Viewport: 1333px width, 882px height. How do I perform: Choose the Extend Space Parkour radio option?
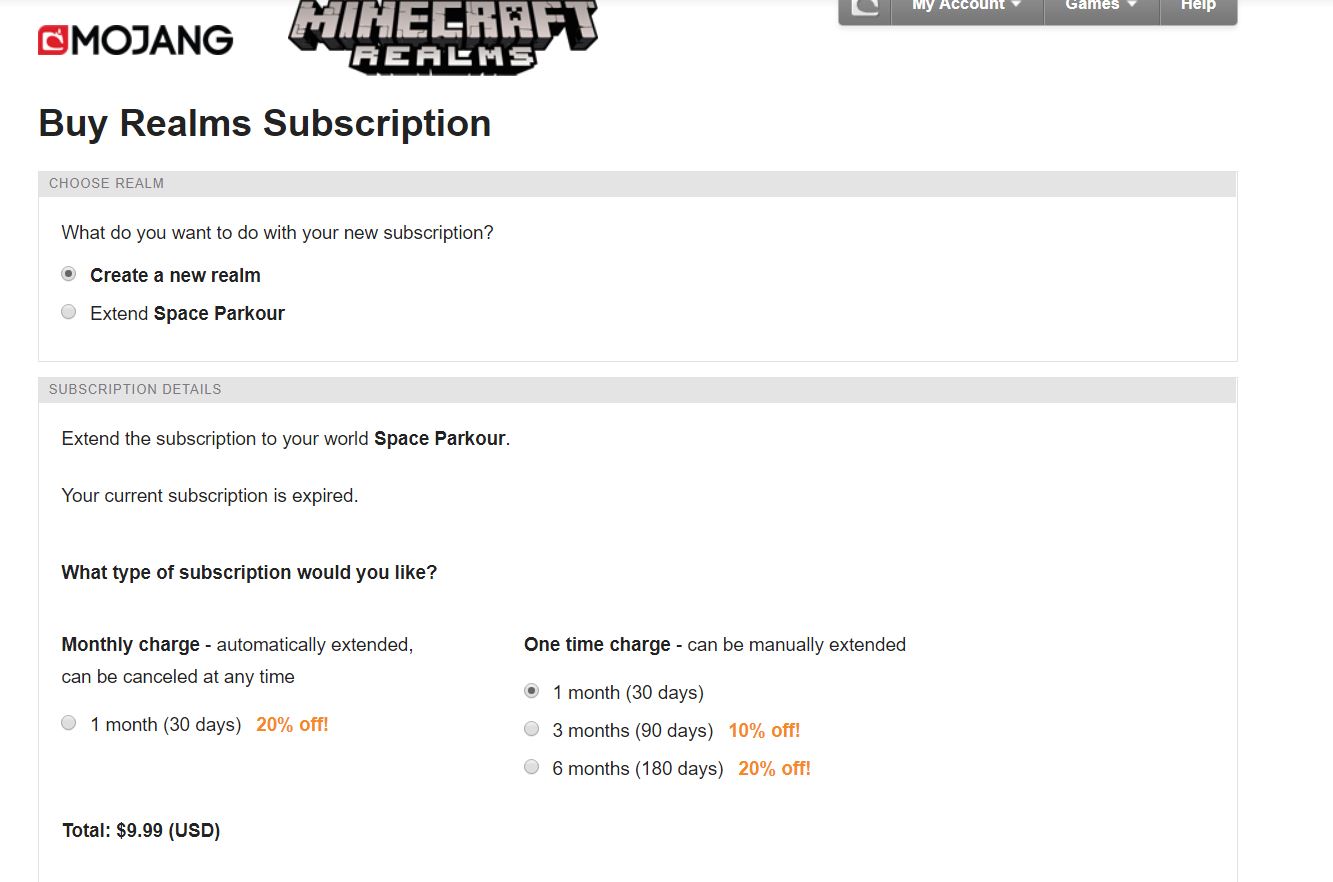68,312
